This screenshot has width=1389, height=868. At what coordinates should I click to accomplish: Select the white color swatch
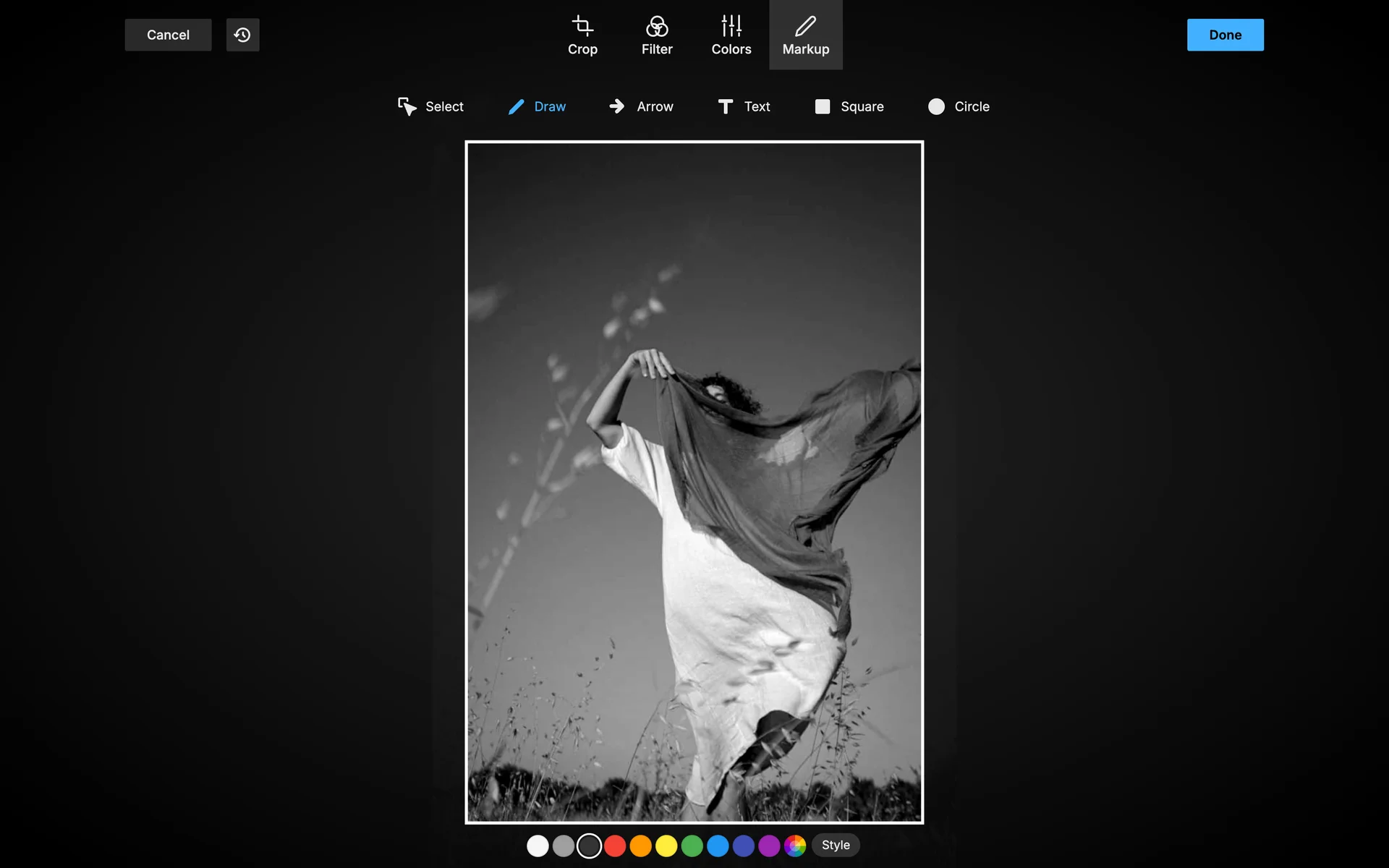point(538,846)
